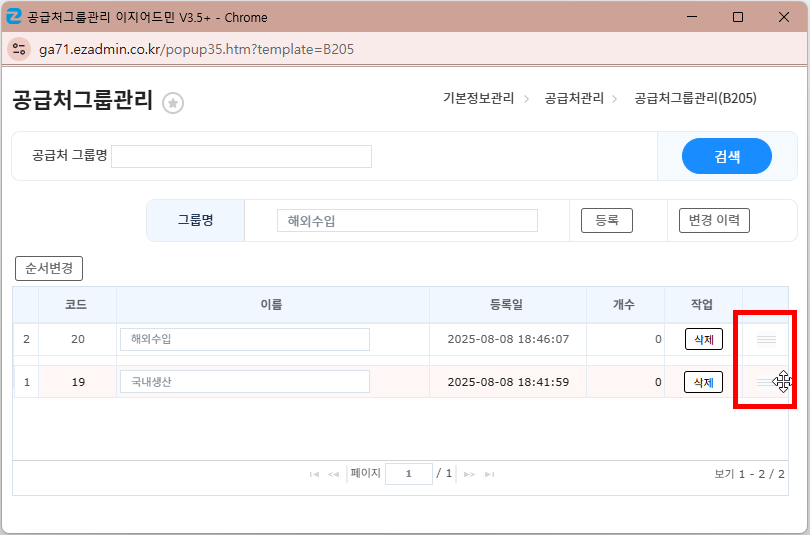Viewport: 810px width, 535px height.
Task: Go to next page pagination icon
Action: (x=469, y=474)
